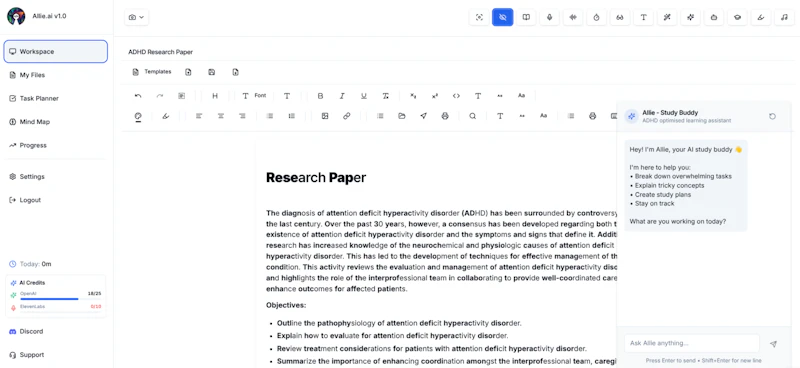800x368 pixels.
Task: Select the editor highlighter next to palette
Action: [x=165, y=116]
